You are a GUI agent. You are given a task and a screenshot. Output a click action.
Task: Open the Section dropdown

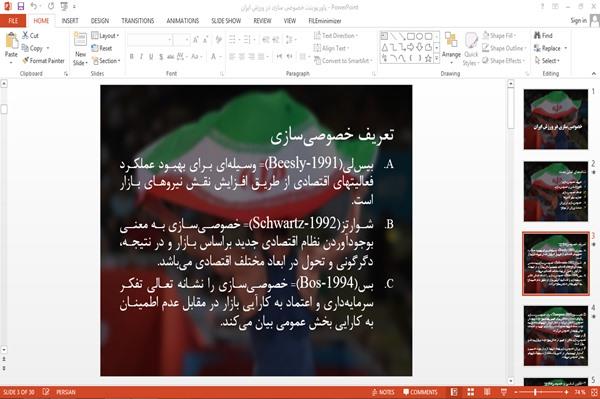tap(106, 60)
